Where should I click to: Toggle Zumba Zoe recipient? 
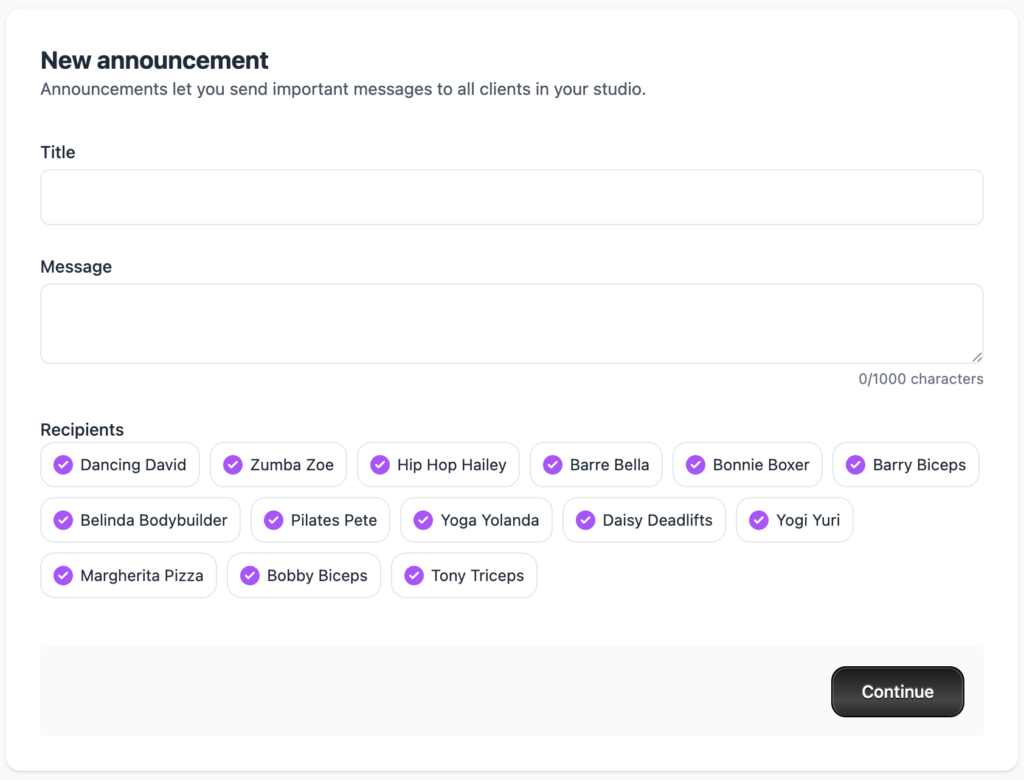[x=278, y=465]
